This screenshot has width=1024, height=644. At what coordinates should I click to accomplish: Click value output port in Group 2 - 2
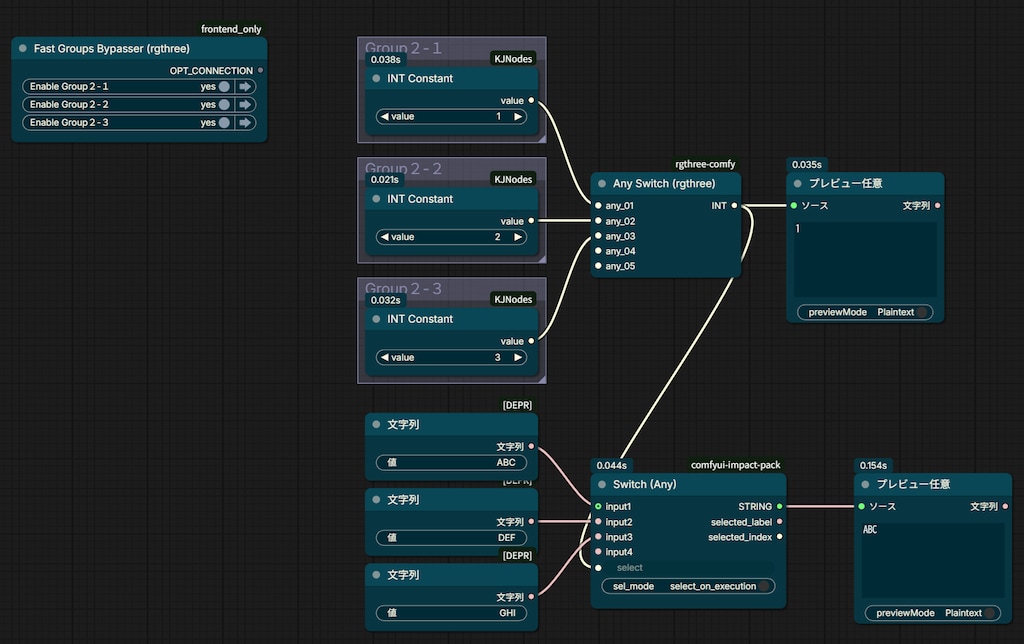tap(531, 221)
